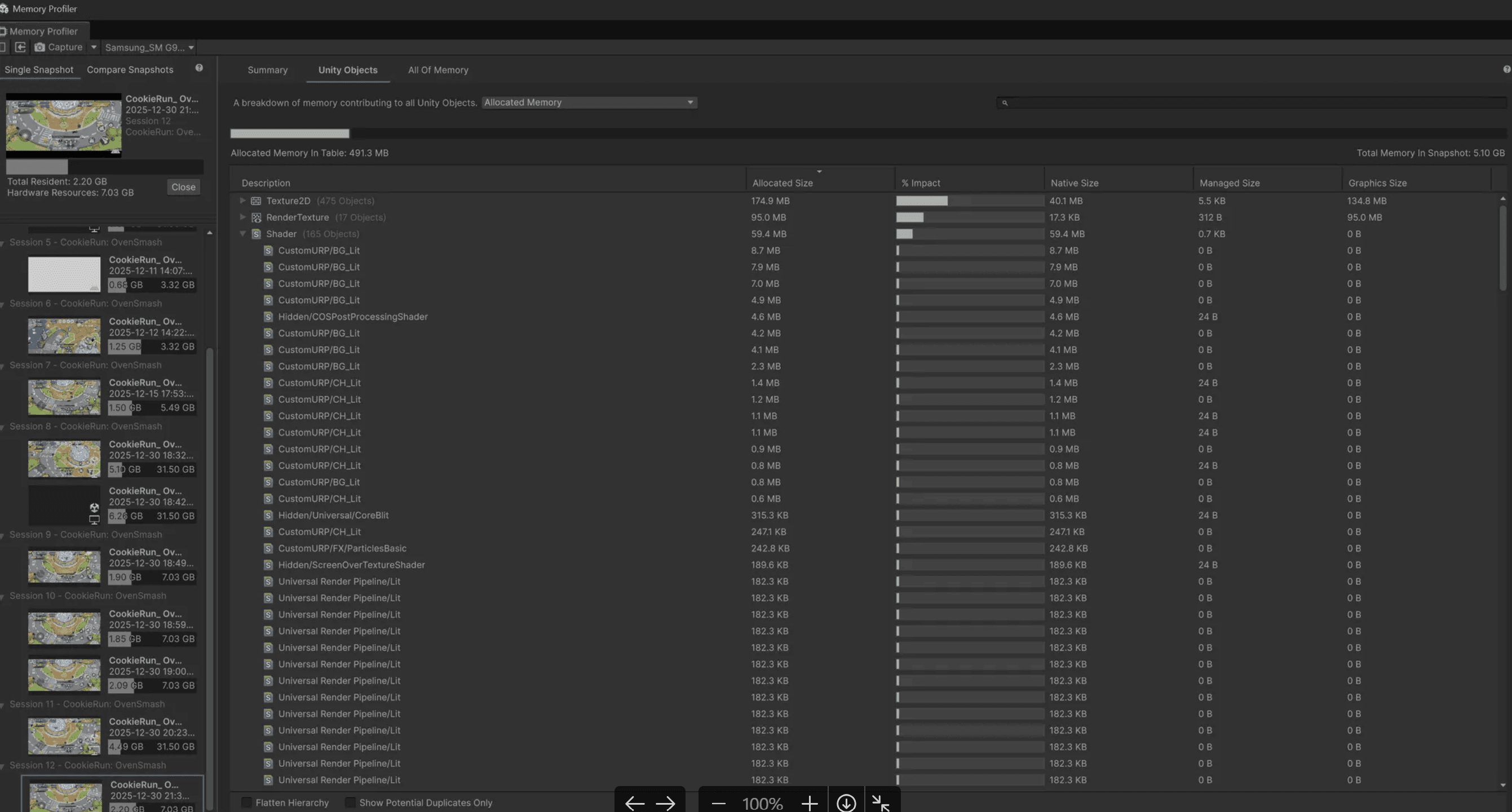Image resolution: width=1512 pixels, height=812 pixels.
Task: Collapse Session 6 foldout in snapshot list
Action: [3, 304]
